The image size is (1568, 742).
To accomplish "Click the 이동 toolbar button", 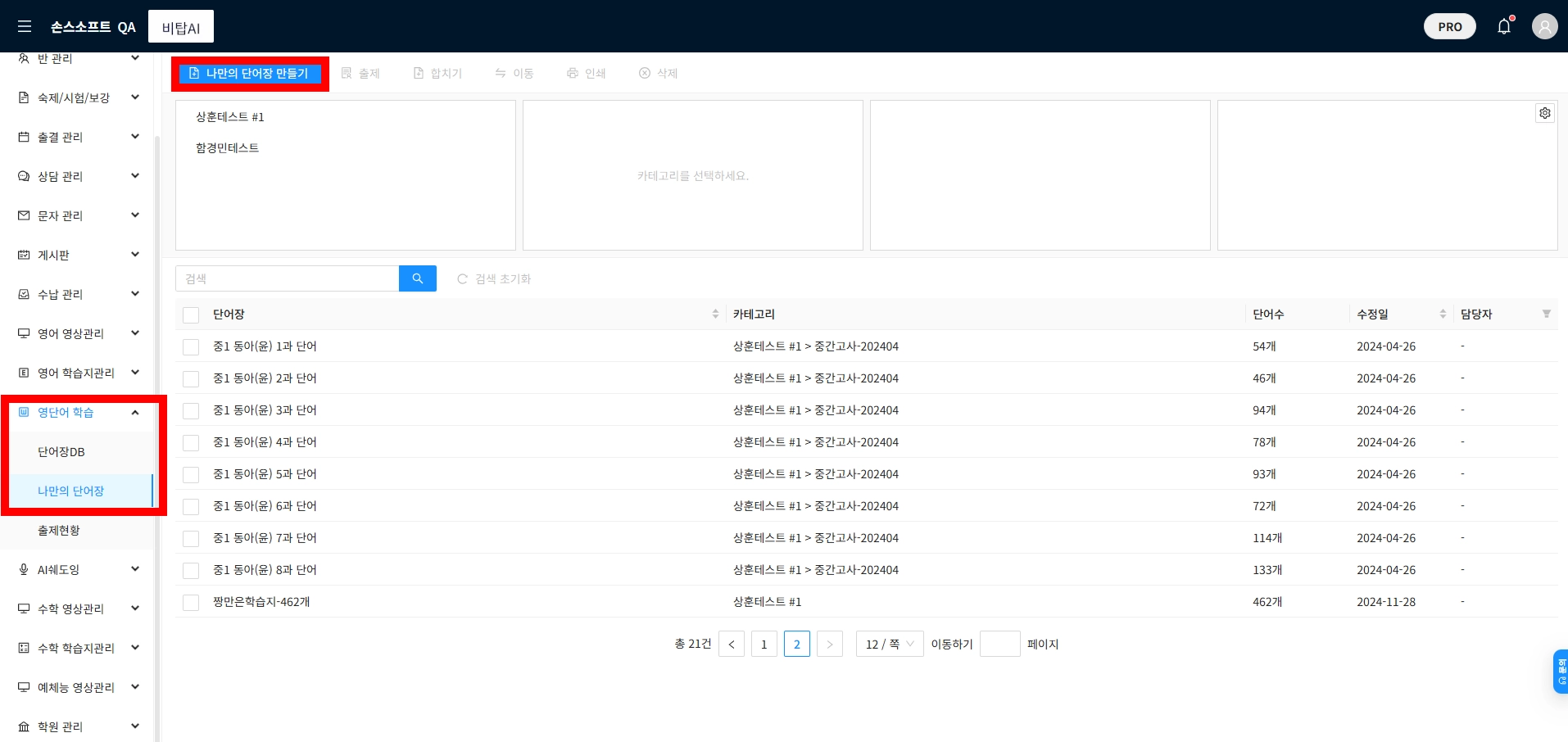I will [x=514, y=74].
